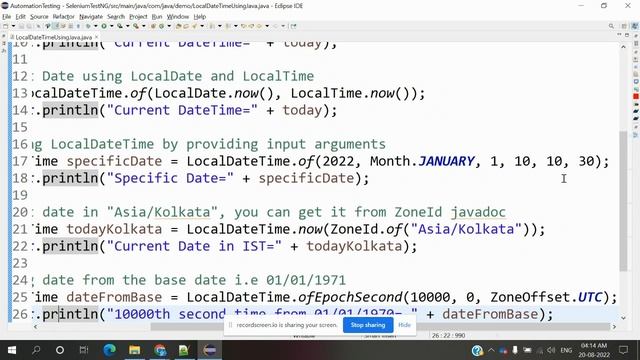Viewport: 640px width, 360px height.
Task: Click the cursor position 26 : 22 : 990 status
Action: coord(449,336)
